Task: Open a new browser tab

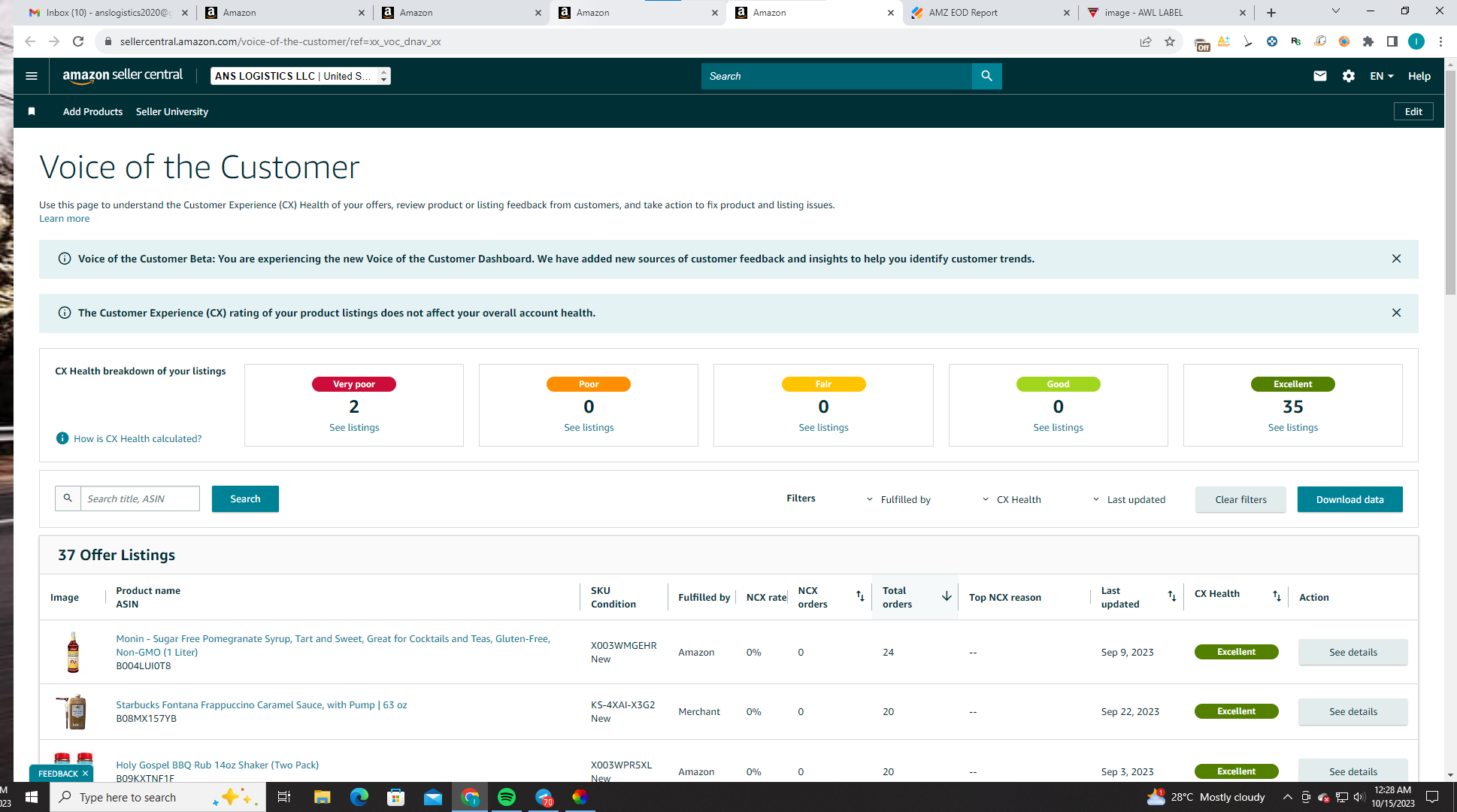Action: pyautogui.click(x=1271, y=13)
